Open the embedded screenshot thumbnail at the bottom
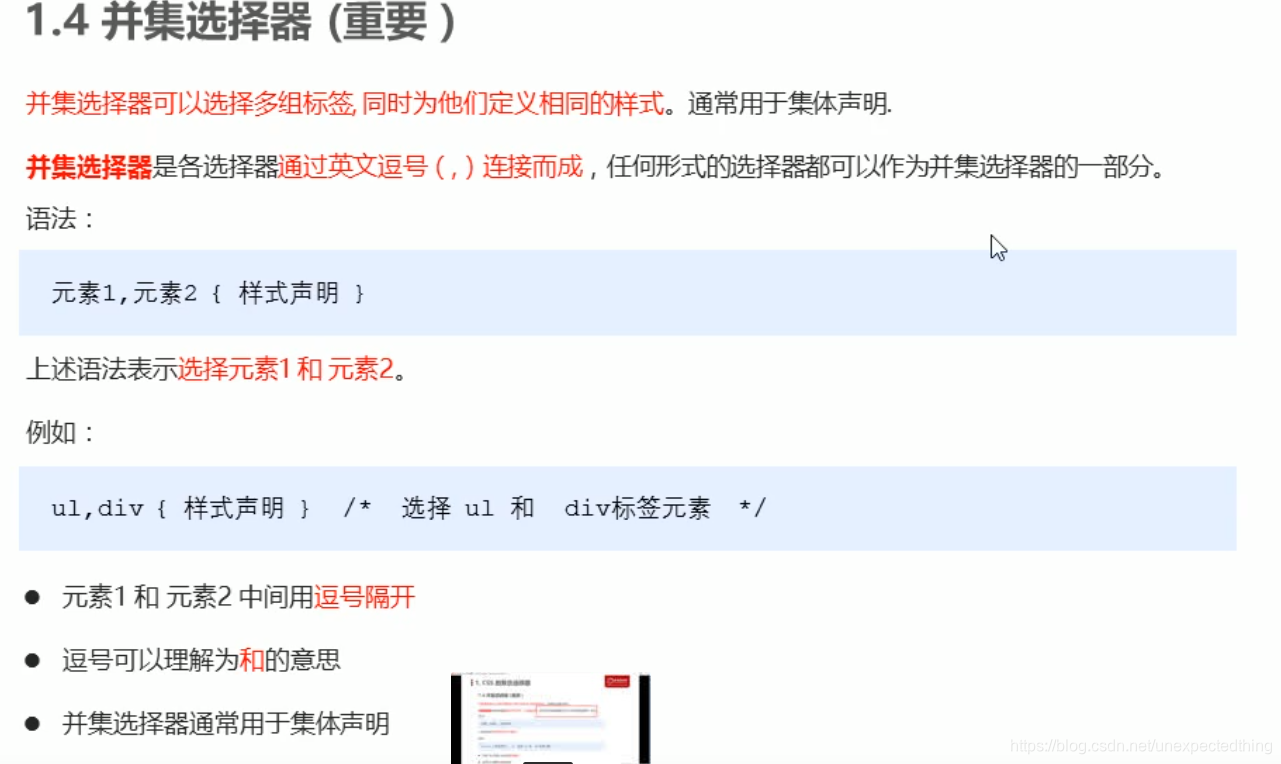1281x764 pixels. tap(550, 715)
